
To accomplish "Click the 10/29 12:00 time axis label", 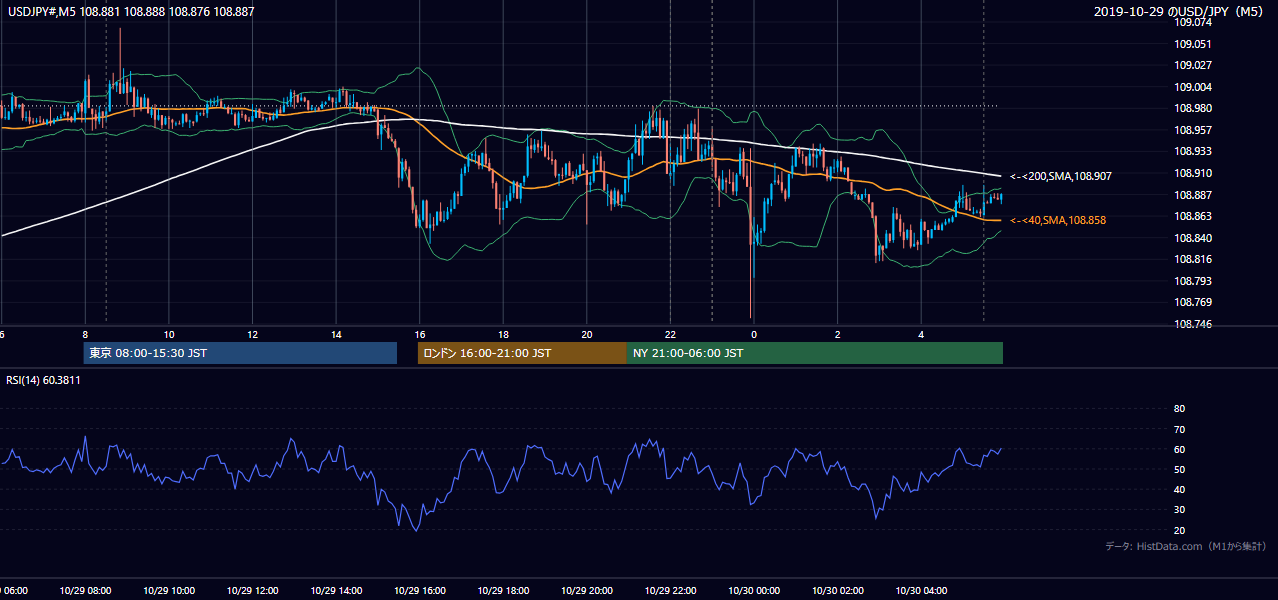I will click(x=253, y=590).
